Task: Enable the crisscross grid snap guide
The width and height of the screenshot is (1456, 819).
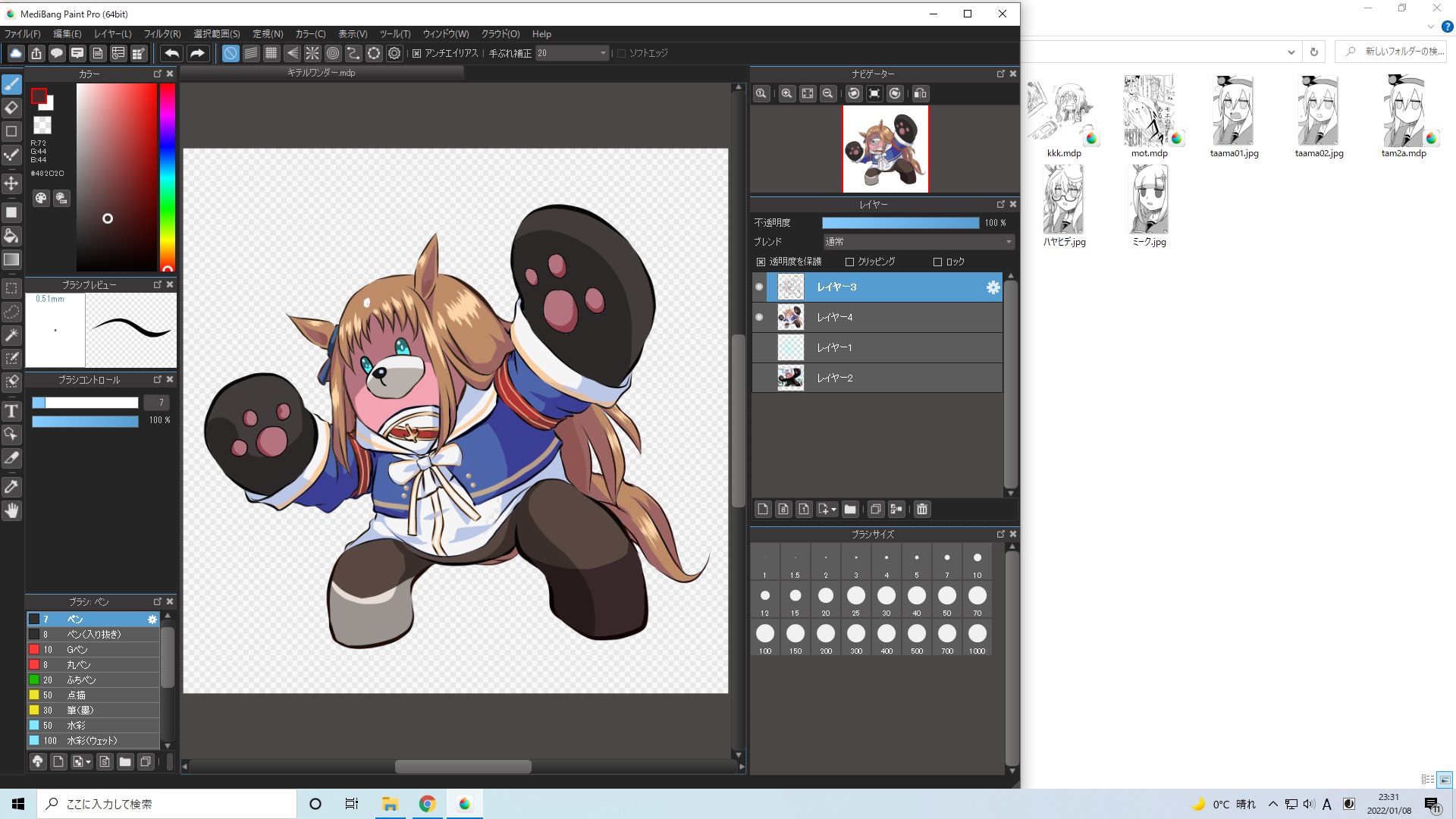Action: tap(271, 53)
